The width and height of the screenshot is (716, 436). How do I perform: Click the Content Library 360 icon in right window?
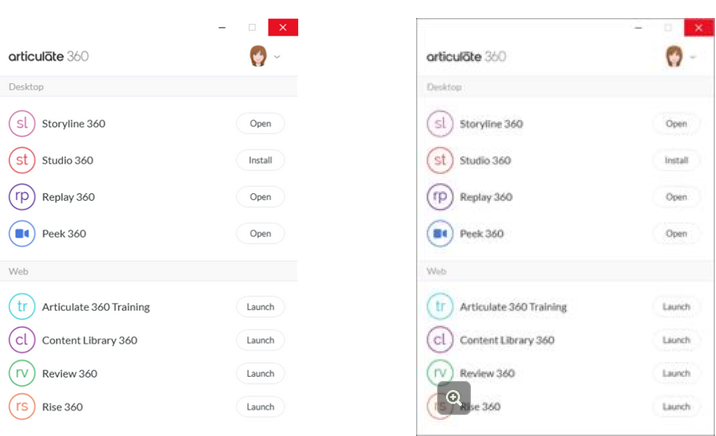click(440, 340)
